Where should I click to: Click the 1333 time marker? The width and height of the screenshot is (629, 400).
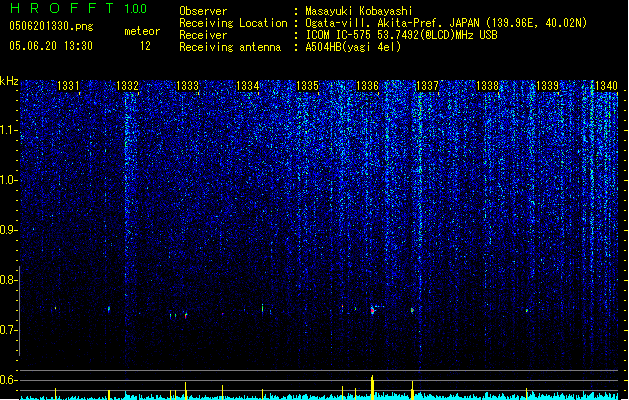[x=187, y=86]
